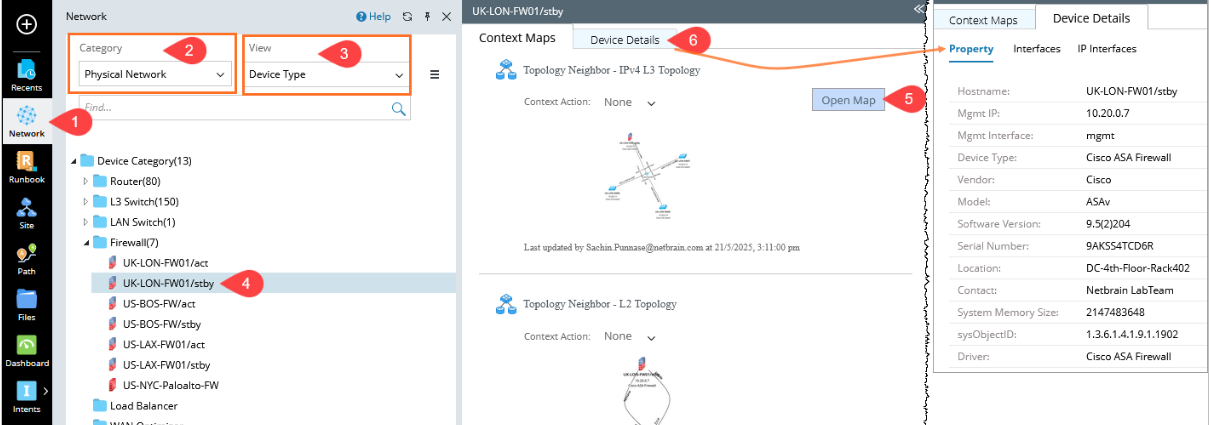Click the Open Map button

849,99
